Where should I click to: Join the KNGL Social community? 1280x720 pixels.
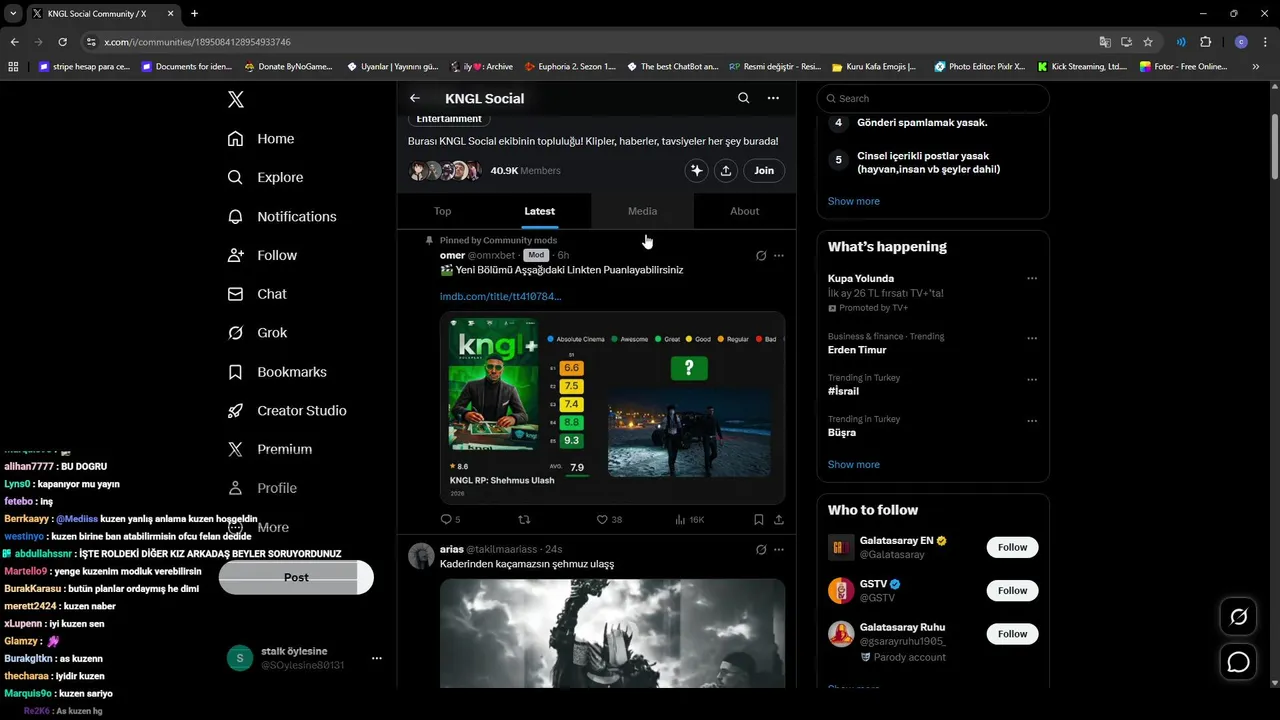click(x=764, y=170)
